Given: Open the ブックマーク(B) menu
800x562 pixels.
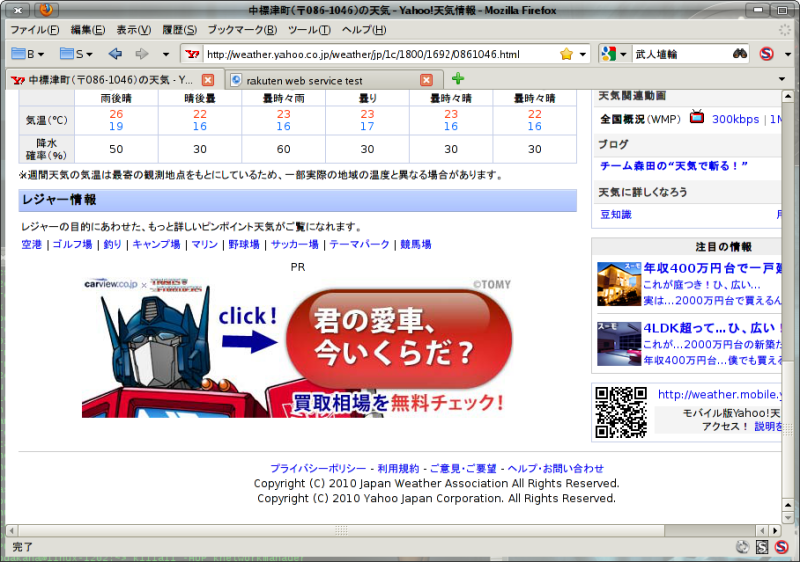Looking at the screenshot, I should tap(242, 30).
